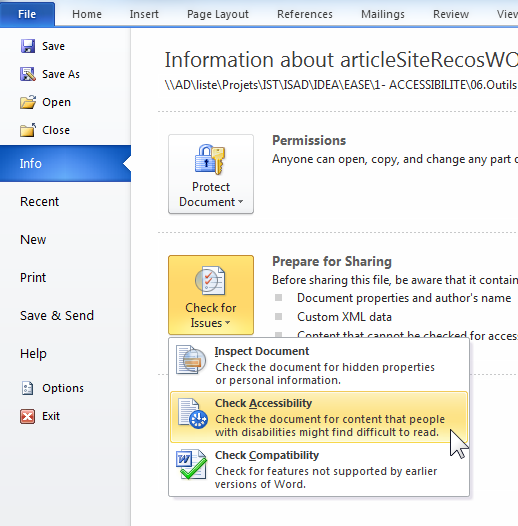Click the Check Compatibility Word icon

191,464
